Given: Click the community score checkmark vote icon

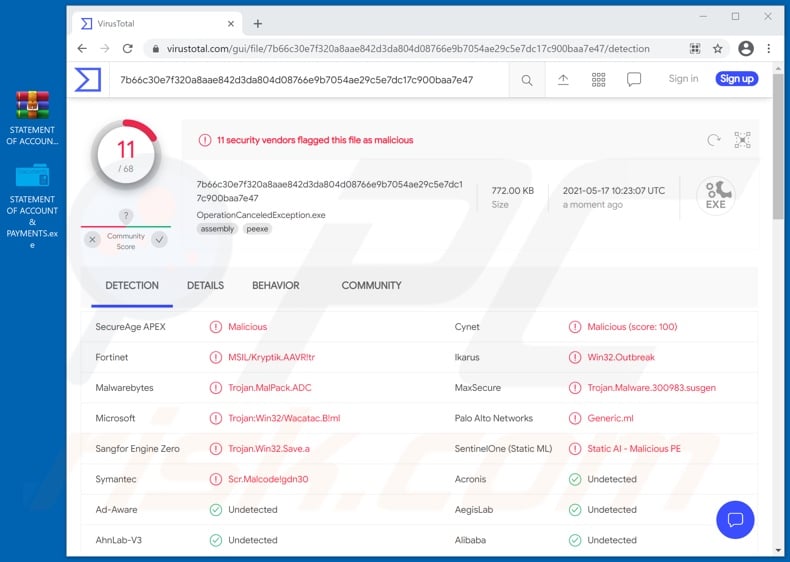Looking at the screenshot, I should (x=159, y=239).
